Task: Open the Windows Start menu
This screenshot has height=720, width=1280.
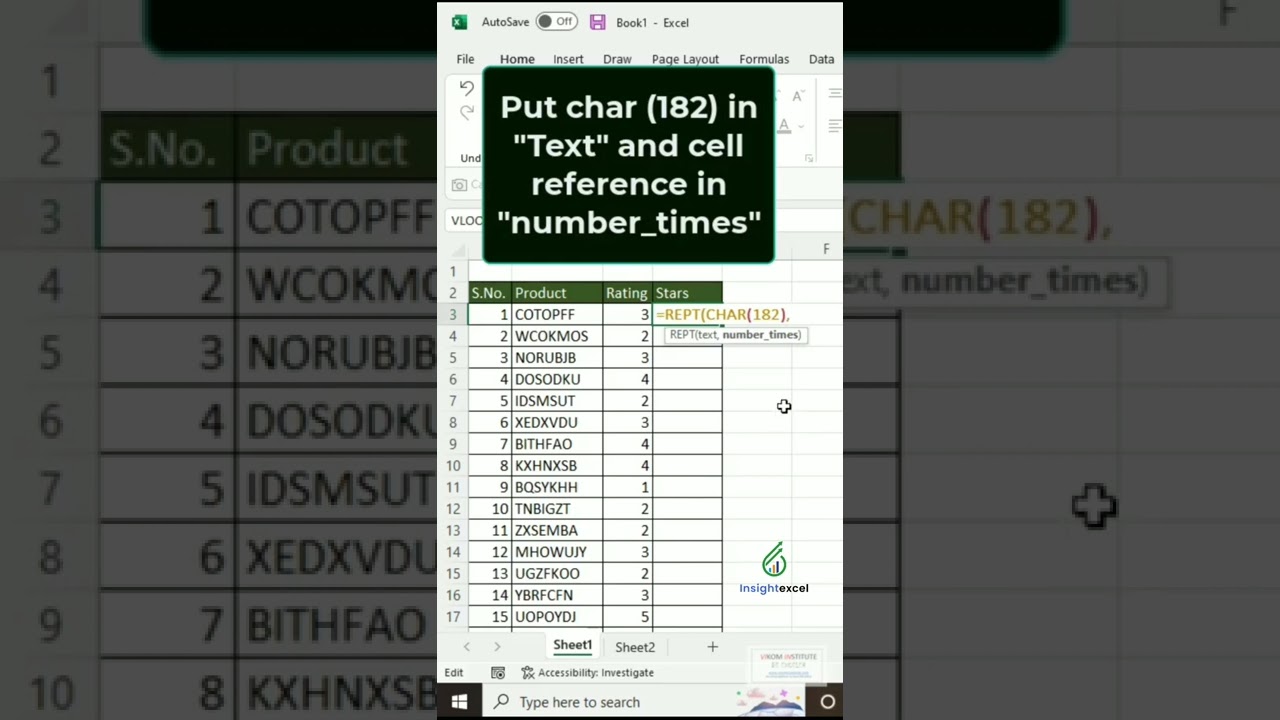Action: pyautogui.click(x=459, y=702)
